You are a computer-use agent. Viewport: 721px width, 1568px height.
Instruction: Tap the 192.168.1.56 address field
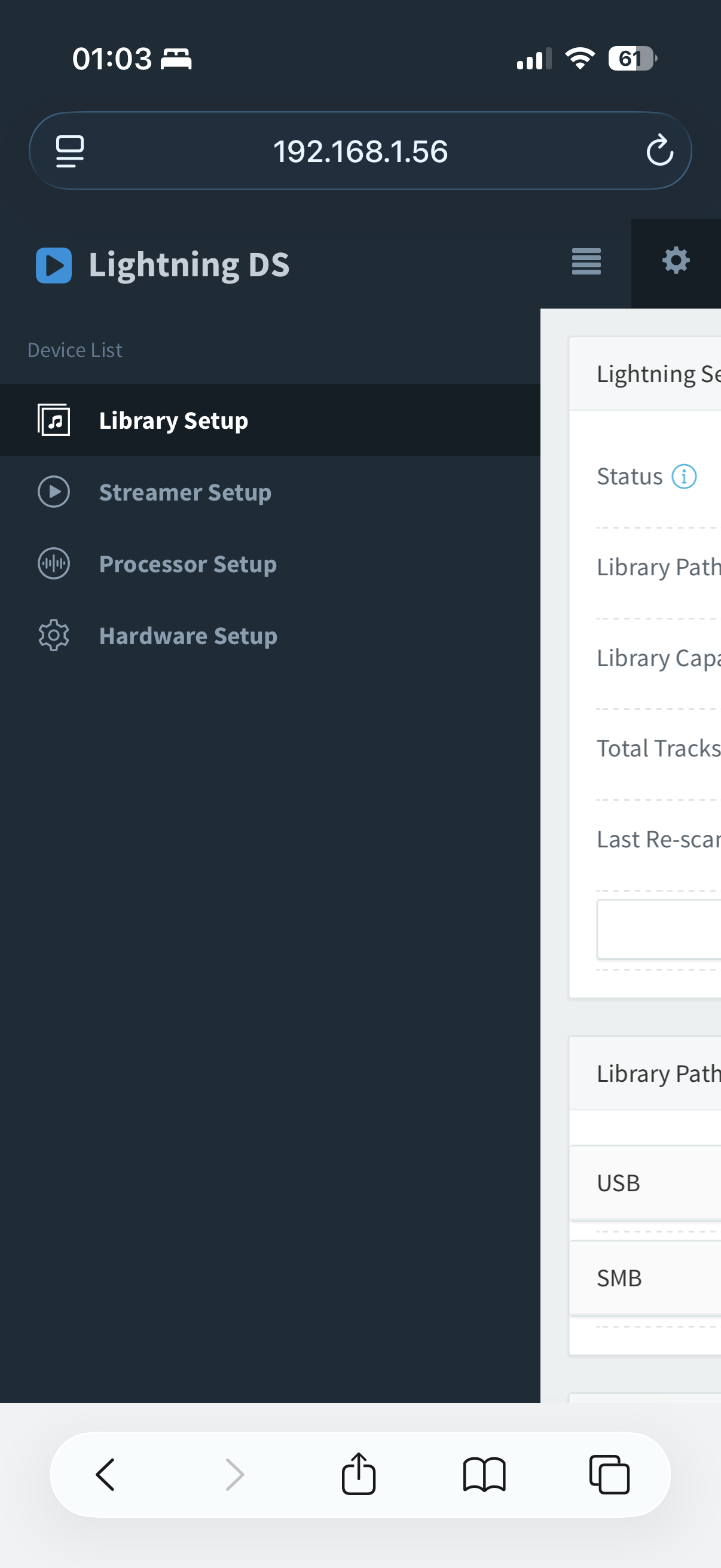[x=360, y=151]
